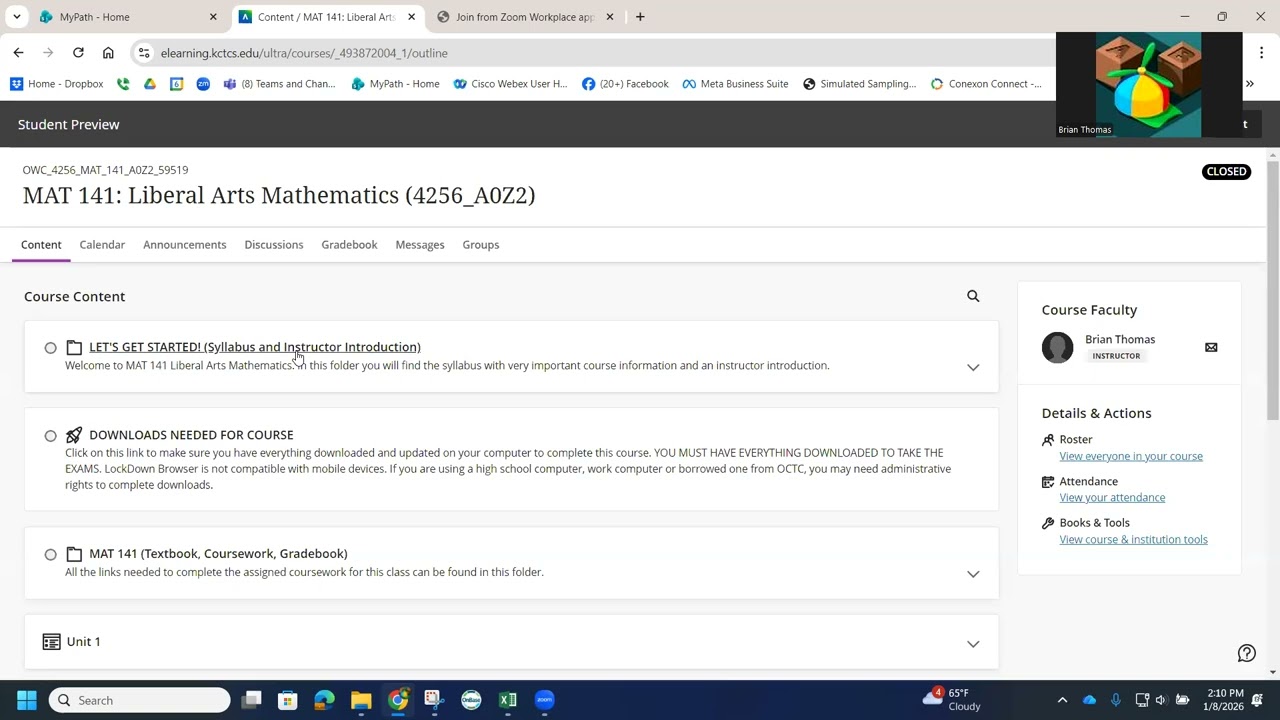Expand the MAT 141 Textbook Coursework folder chevron
The image size is (1280, 720).
(973, 574)
